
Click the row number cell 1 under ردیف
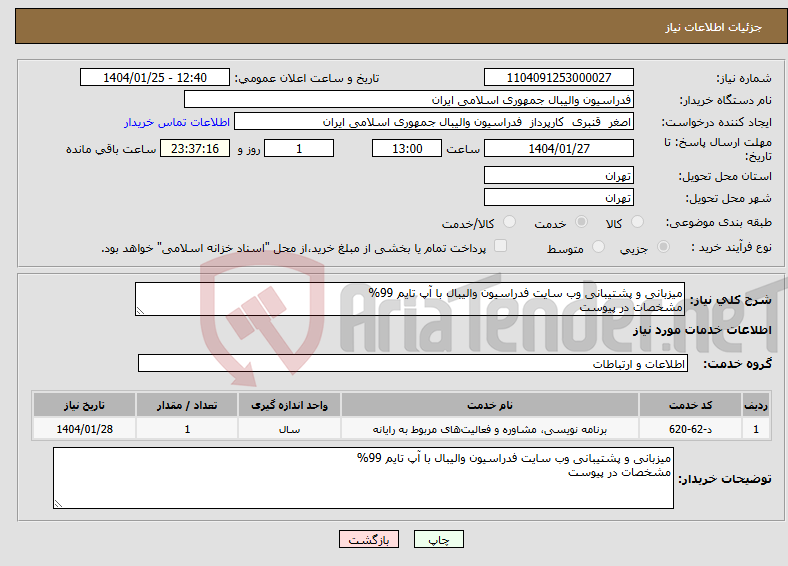tap(756, 429)
